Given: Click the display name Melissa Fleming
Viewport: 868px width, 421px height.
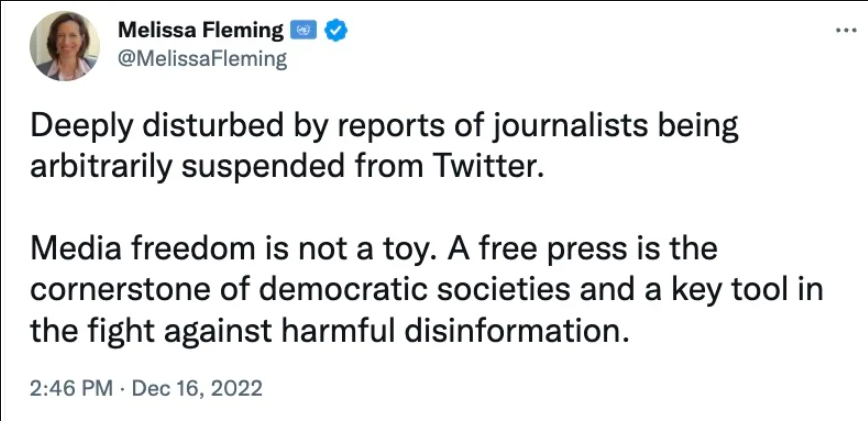Looking at the screenshot, I should [200, 31].
